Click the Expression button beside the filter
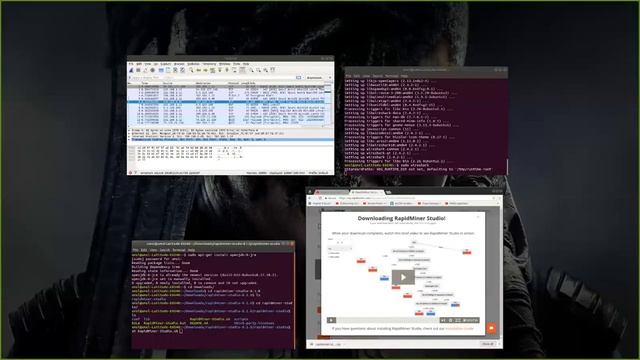The width and height of the screenshot is (640, 360). (315, 78)
